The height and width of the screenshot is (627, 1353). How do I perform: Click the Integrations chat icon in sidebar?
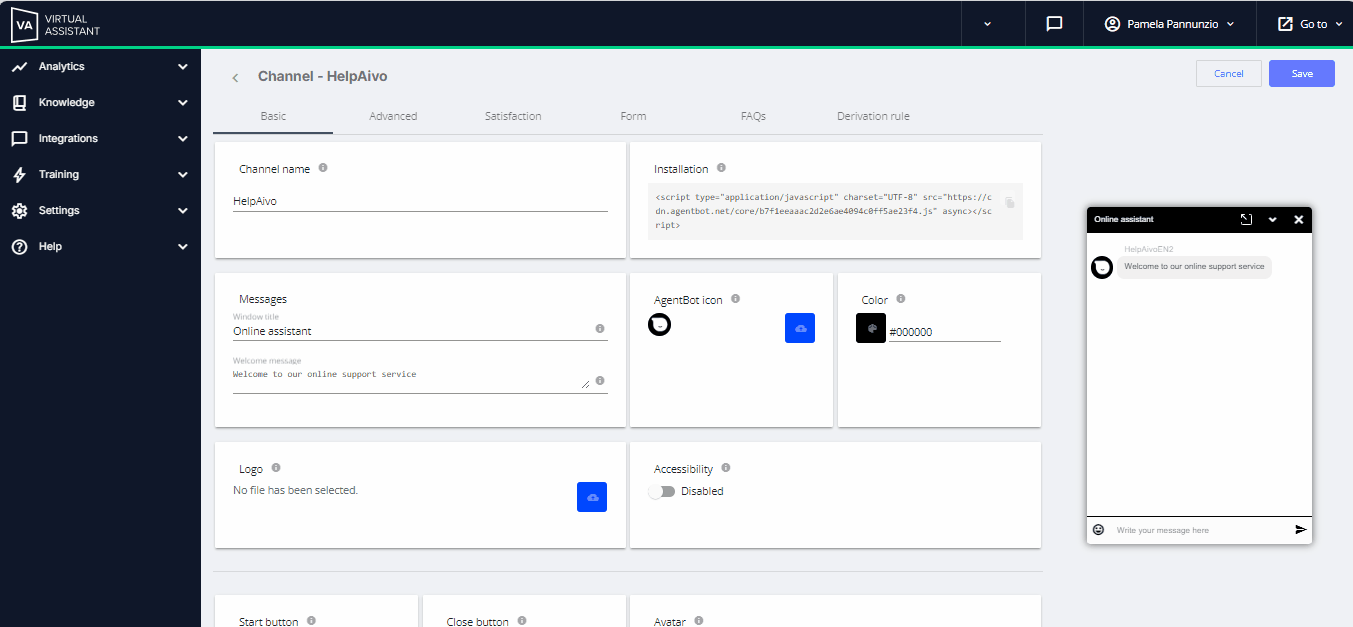coord(19,139)
